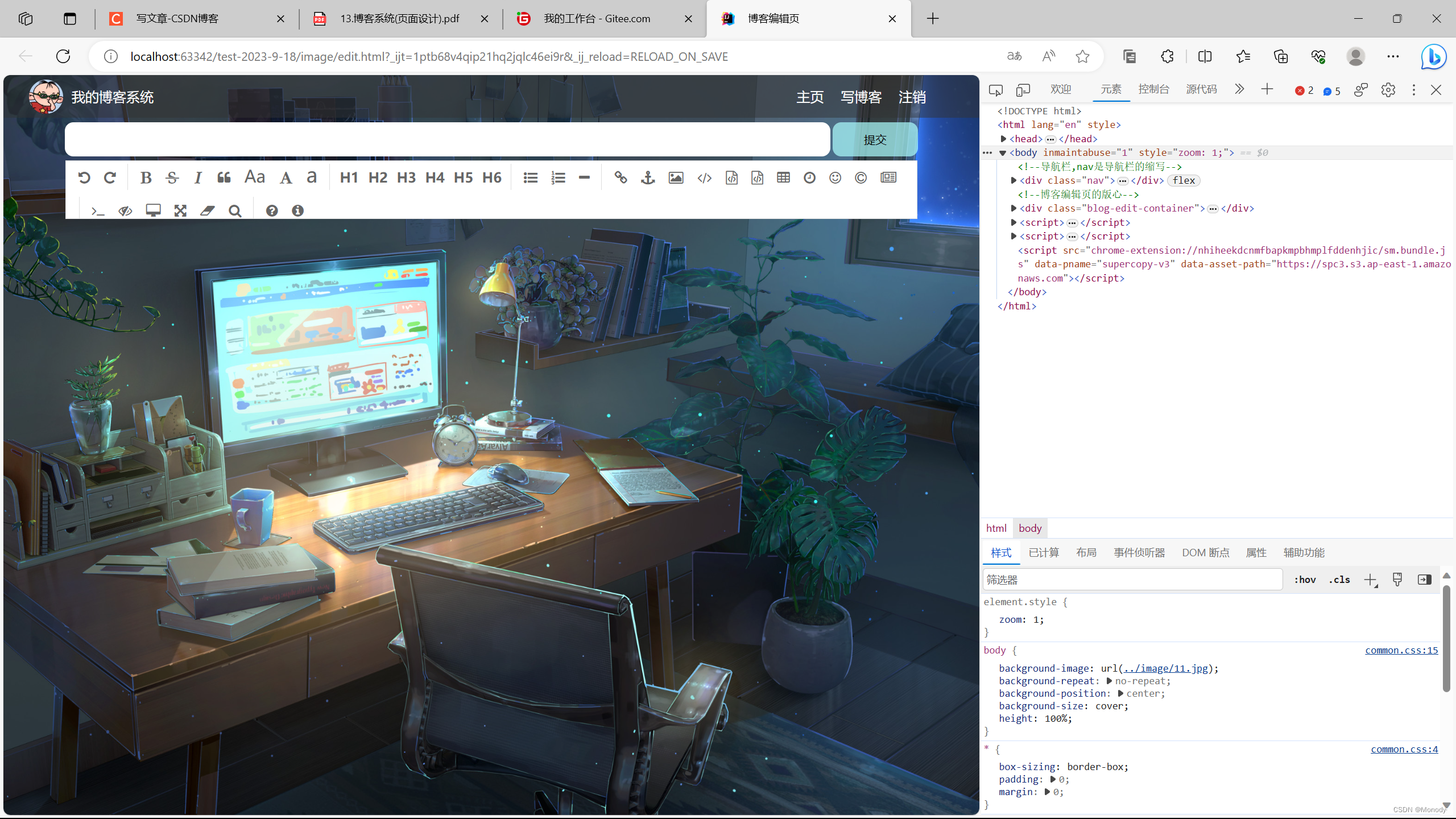Click the browser address bar URL
The image size is (1456, 819).
pos(429,56)
